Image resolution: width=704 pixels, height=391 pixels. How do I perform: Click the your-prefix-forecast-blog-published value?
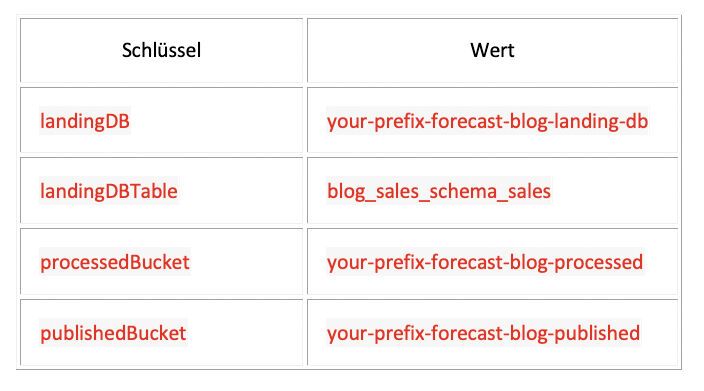(483, 333)
